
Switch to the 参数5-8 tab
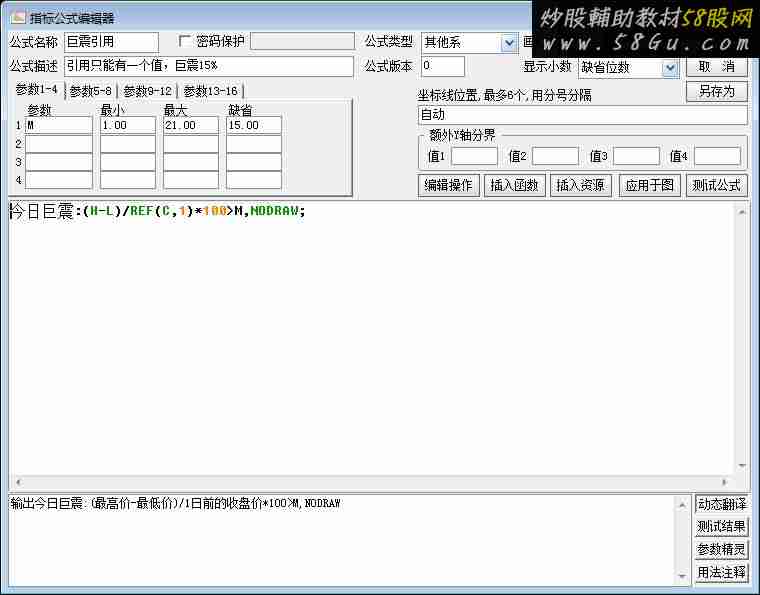91,91
